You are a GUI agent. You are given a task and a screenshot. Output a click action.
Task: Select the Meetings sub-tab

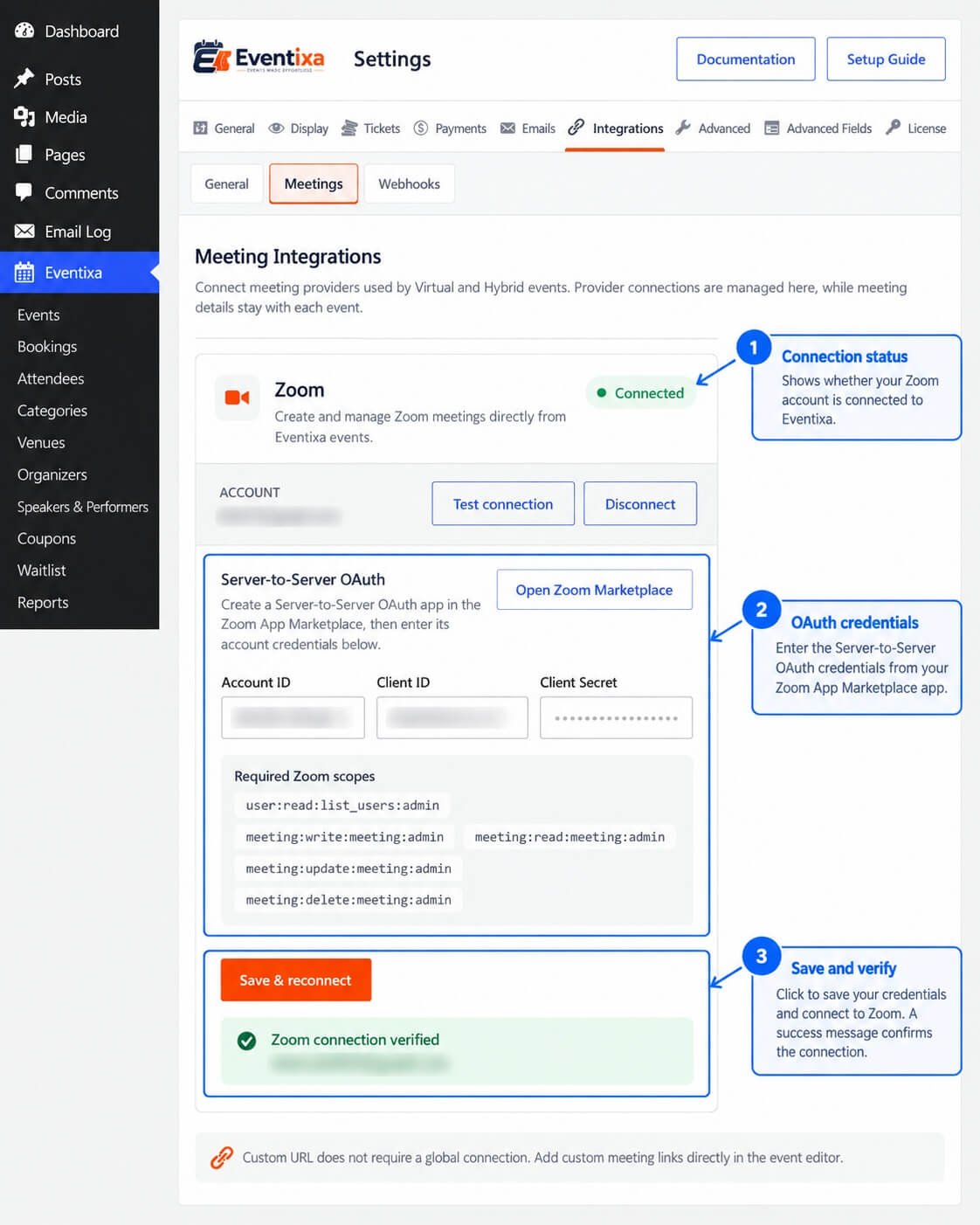click(x=314, y=183)
